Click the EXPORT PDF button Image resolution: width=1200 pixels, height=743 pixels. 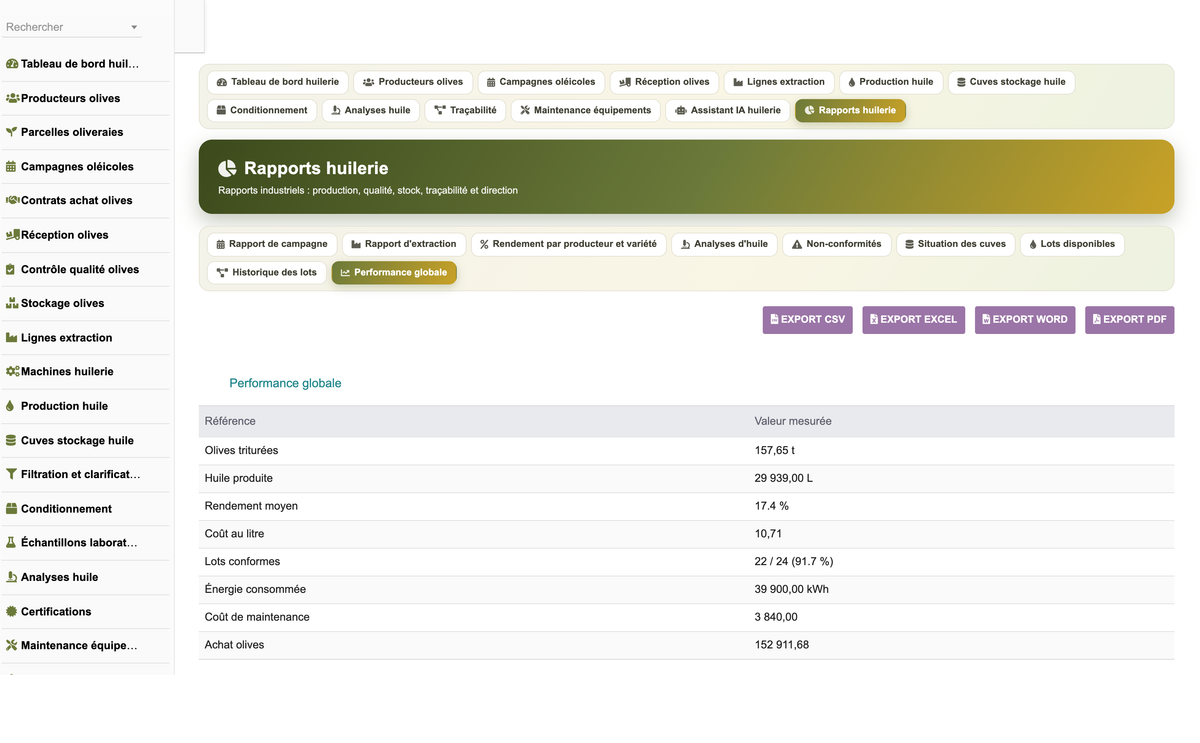[1130, 320]
